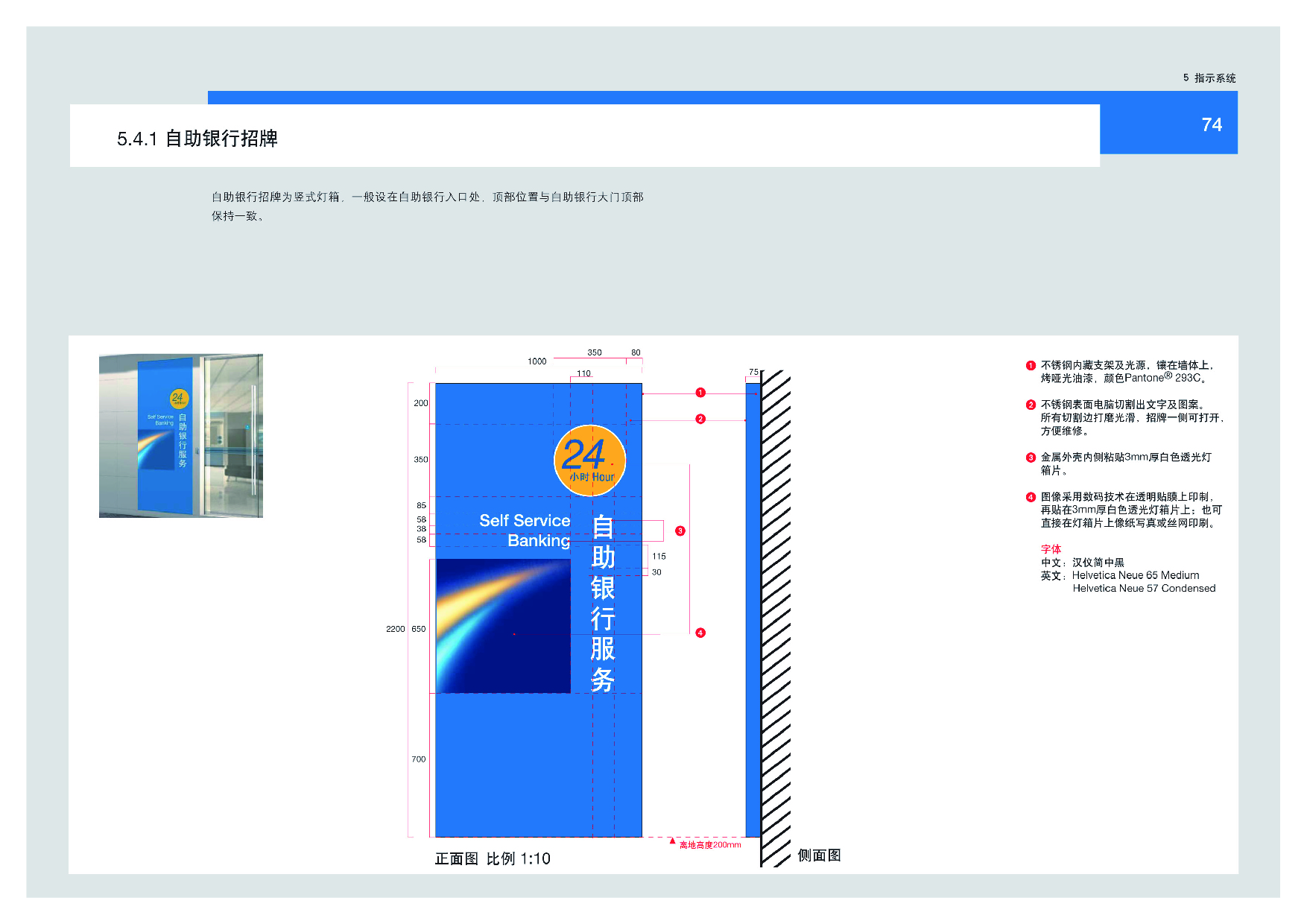Click red callout marker 3 on drawing

680,531
